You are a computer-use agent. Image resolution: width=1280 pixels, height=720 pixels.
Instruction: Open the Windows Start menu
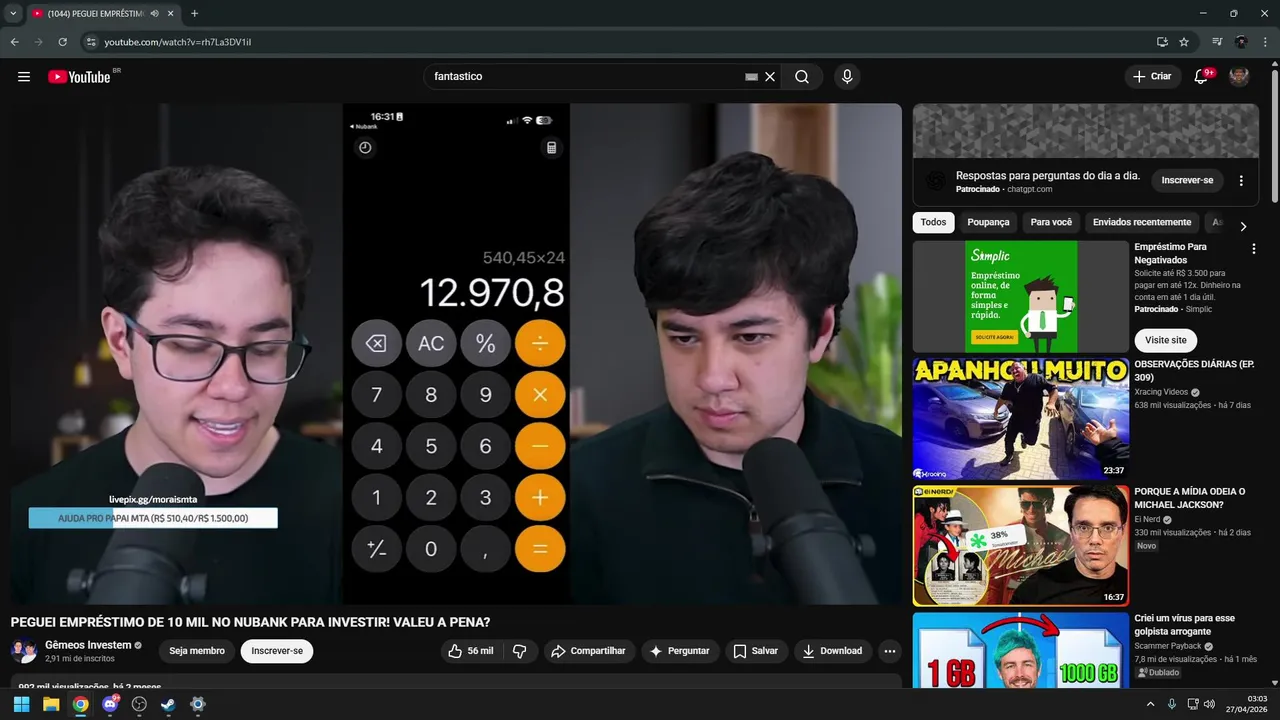[x=21, y=704]
